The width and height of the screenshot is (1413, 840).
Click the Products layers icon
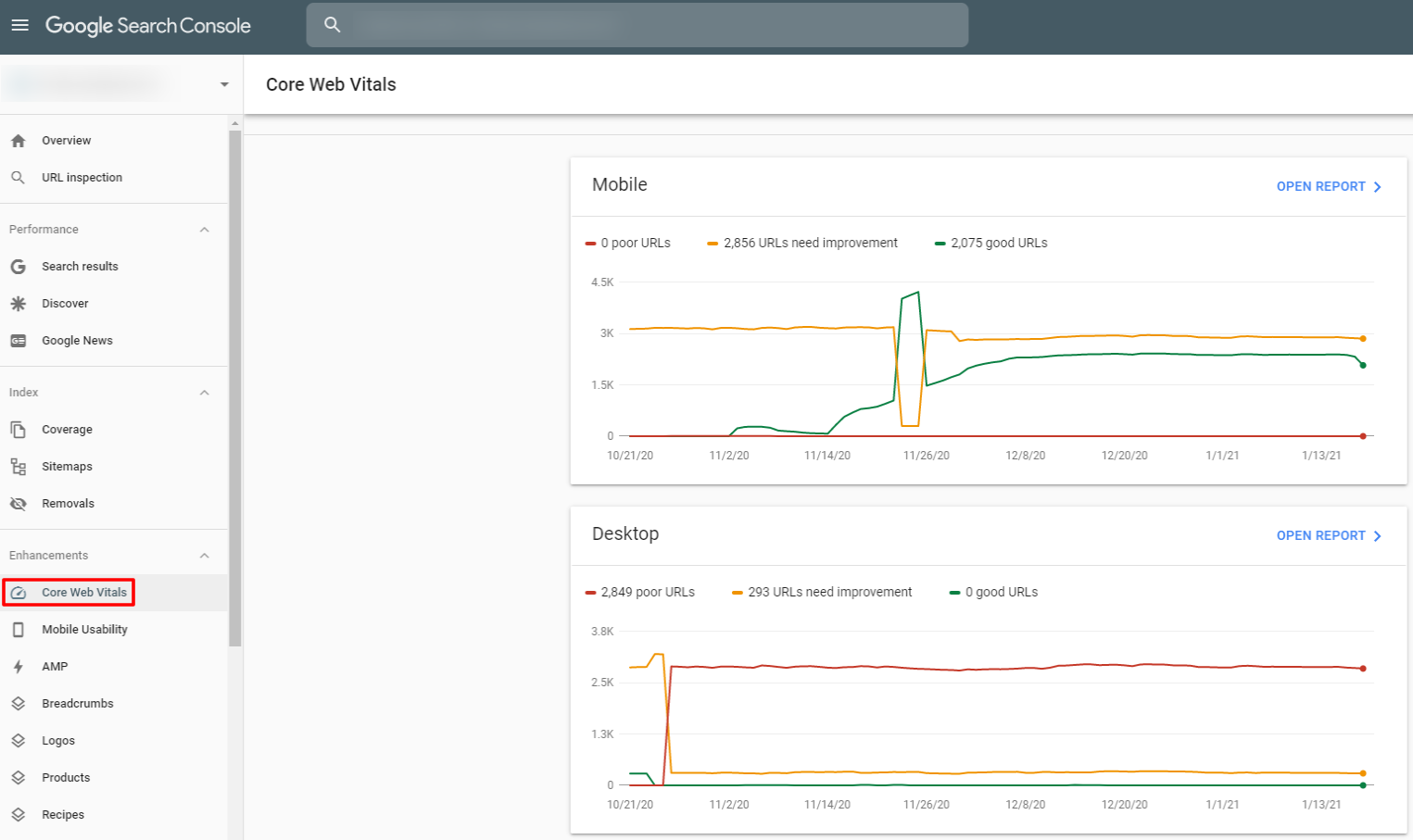pos(18,778)
